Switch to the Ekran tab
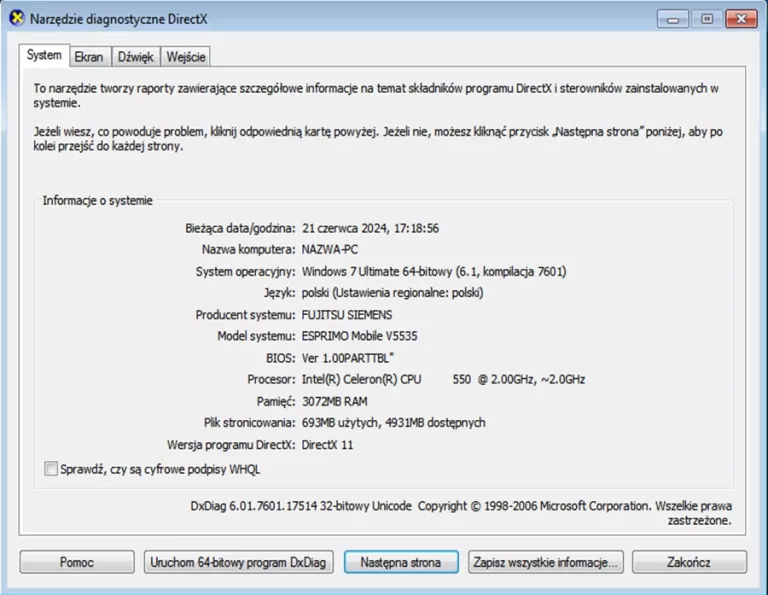The height and width of the screenshot is (595, 768). pos(88,57)
